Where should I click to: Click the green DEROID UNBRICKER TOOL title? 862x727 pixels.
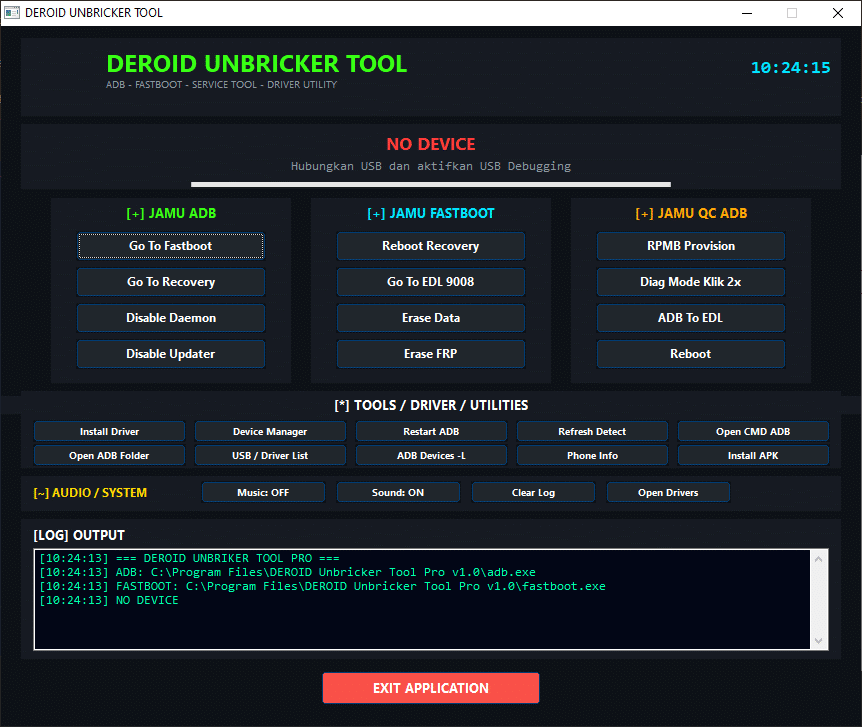[257, 64]
